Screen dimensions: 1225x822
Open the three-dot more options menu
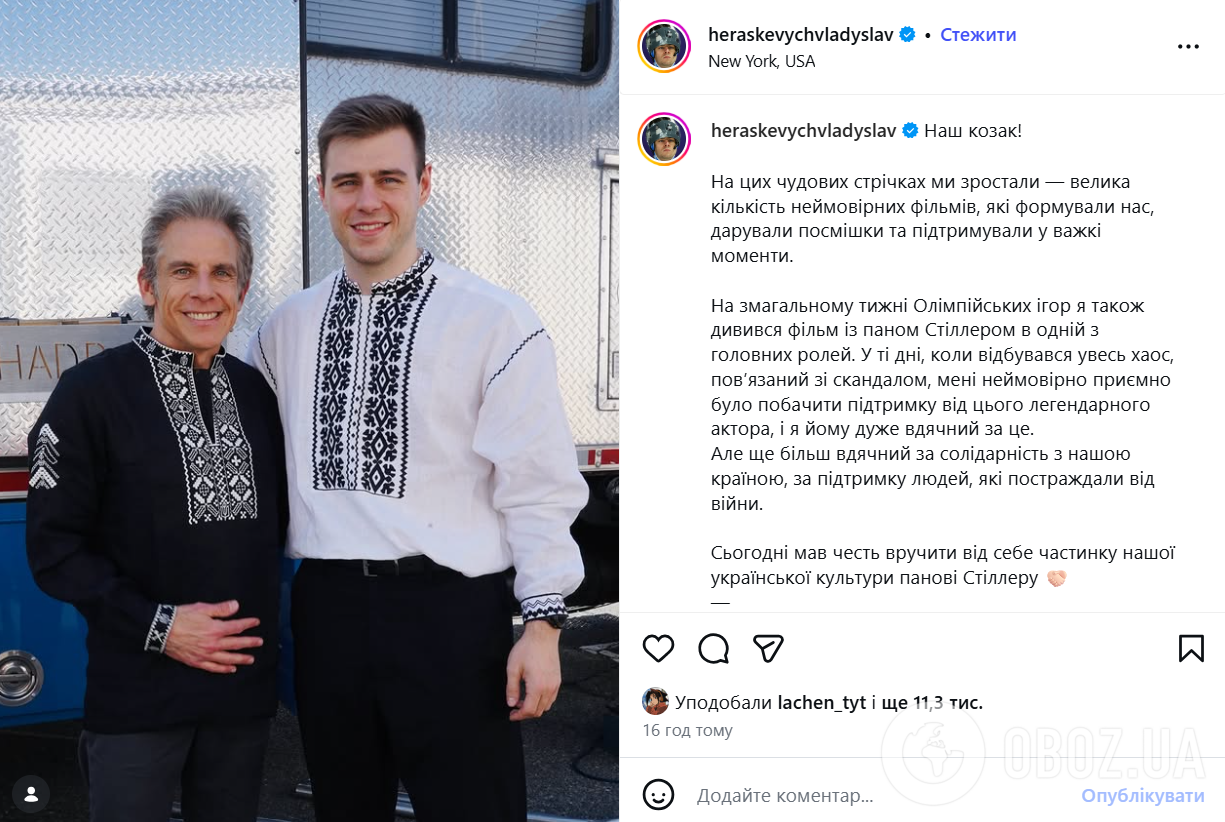[1188, 46]
